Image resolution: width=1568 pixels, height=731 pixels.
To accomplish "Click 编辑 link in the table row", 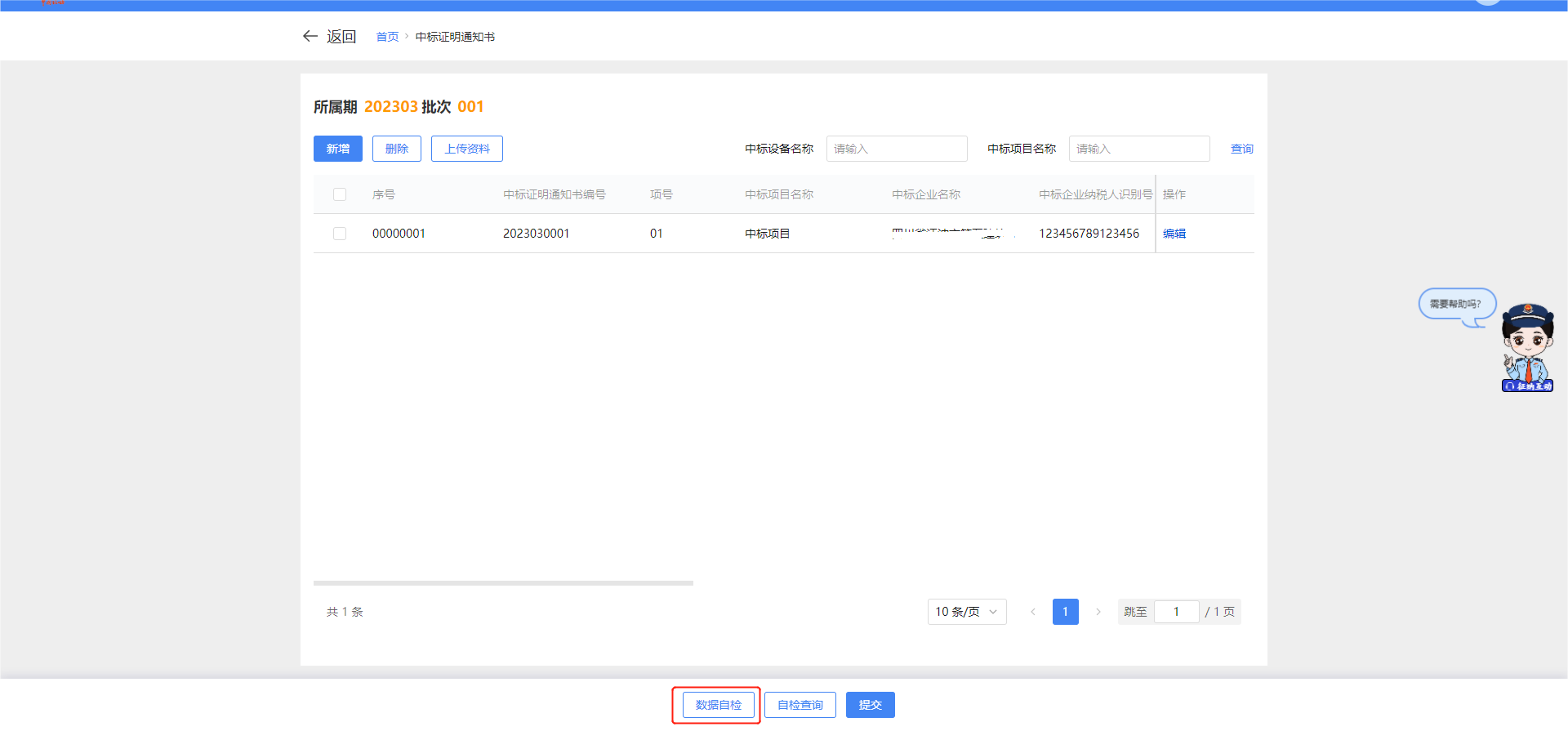I will tap(1174, 234).
